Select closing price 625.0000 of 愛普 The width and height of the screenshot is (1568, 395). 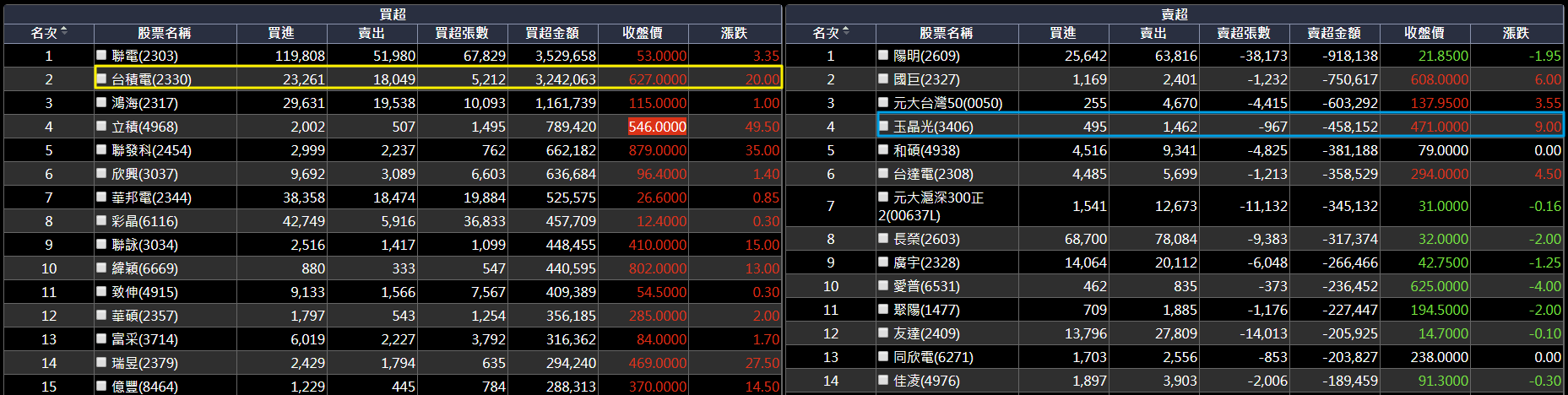pos(1440,286)
